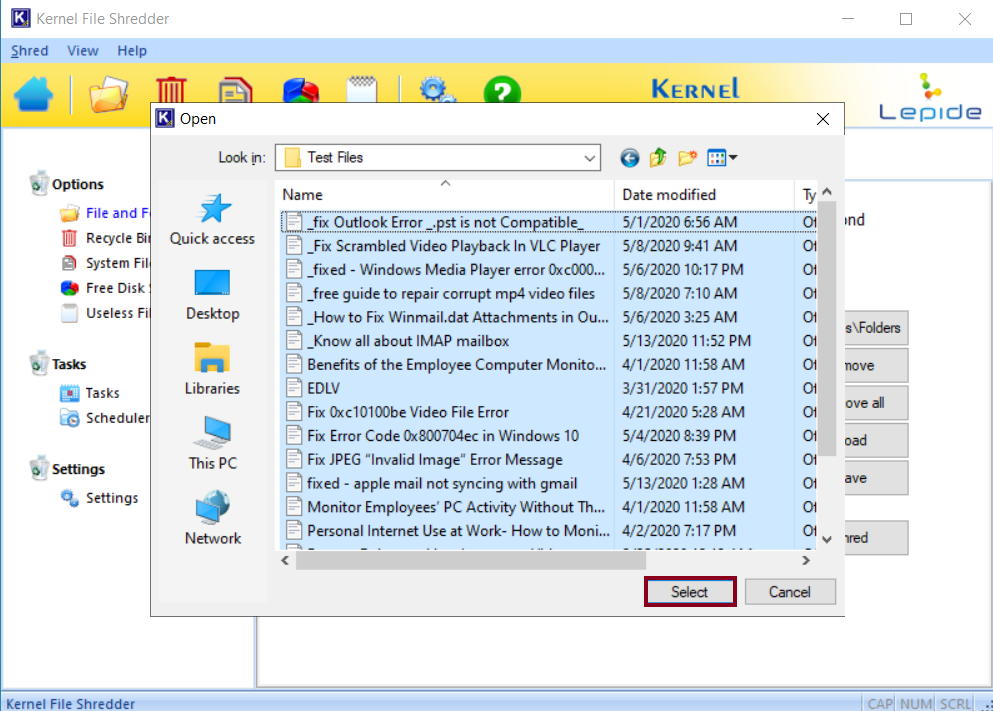993x711 pixels.
Task: Click Free Disk Space option in sidebar
Action: (x=106, y=288)
